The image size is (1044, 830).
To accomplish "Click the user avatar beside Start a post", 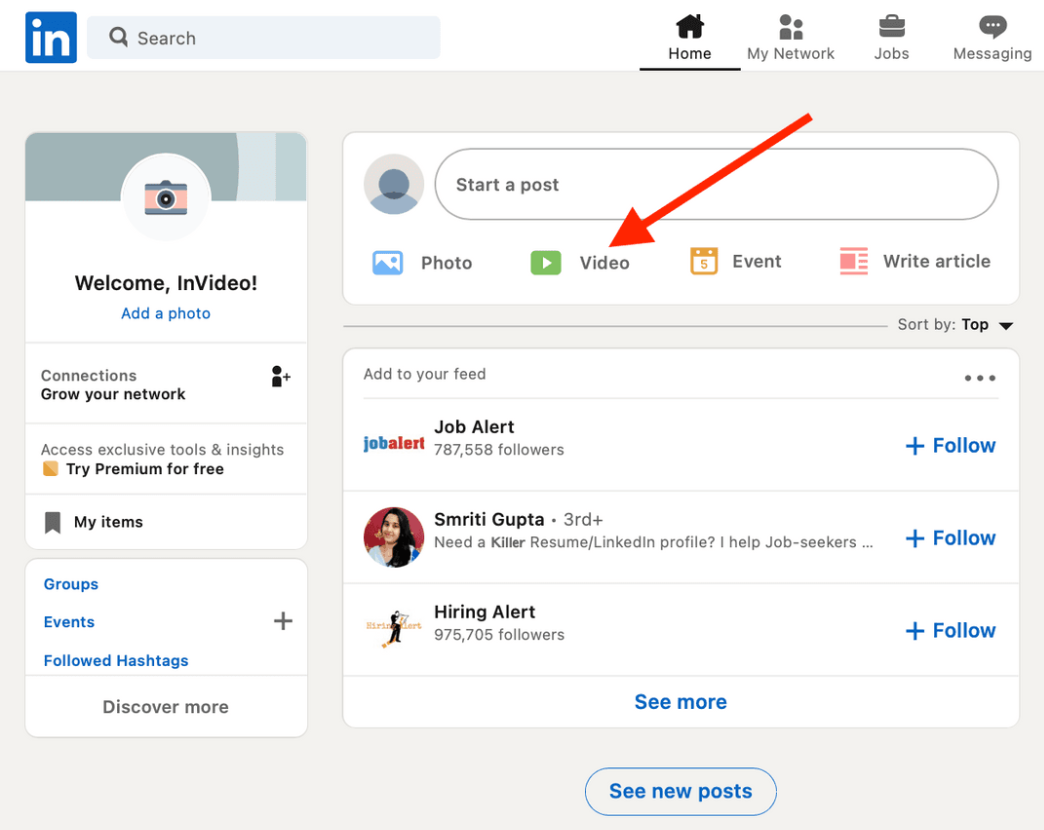I will 393,184.
